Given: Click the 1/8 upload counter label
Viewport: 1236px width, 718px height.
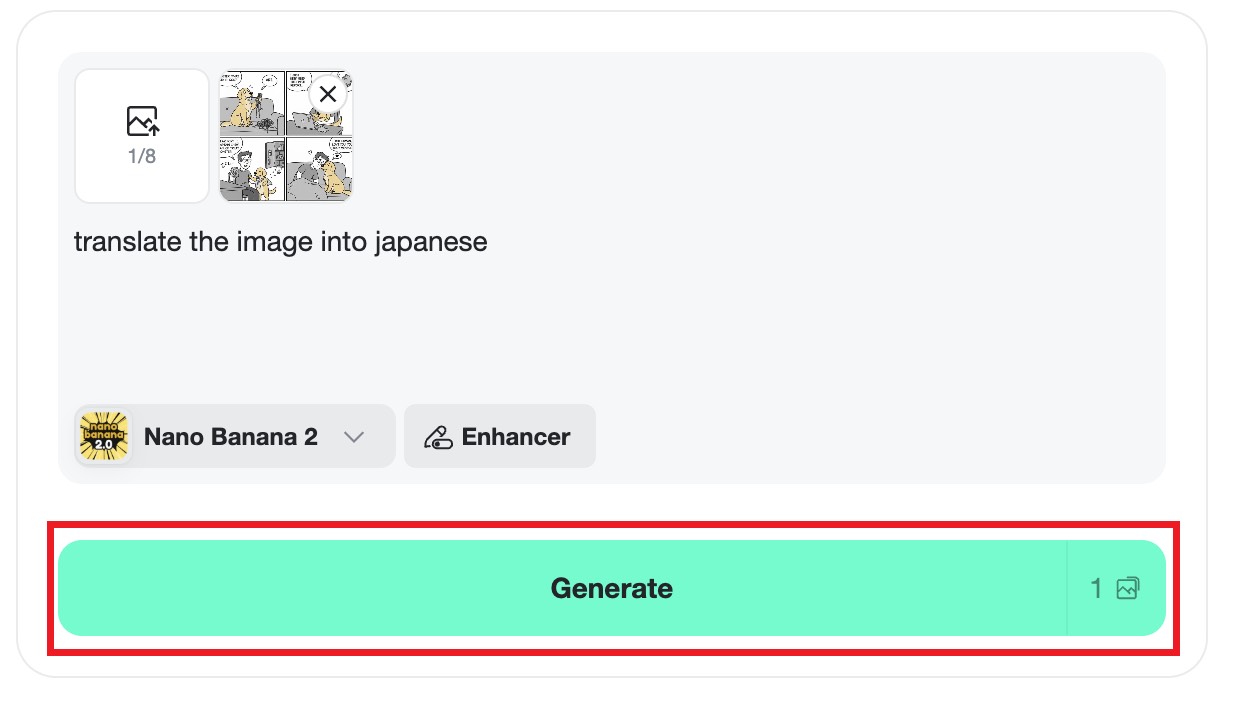Looking at the screenshot, I should [142, 157].
